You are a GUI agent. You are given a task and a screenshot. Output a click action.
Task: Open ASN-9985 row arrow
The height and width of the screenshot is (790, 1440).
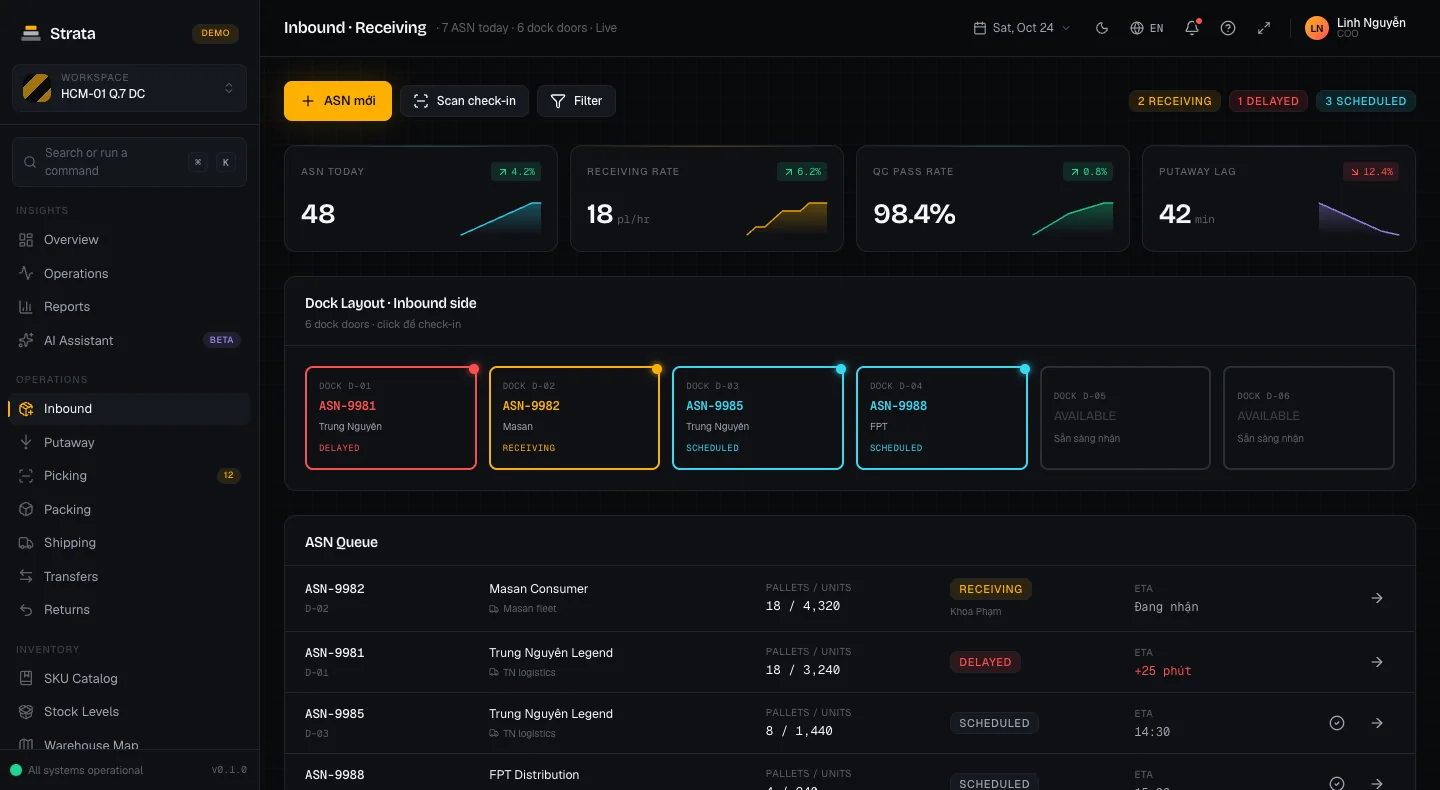tap(1377, 723)
